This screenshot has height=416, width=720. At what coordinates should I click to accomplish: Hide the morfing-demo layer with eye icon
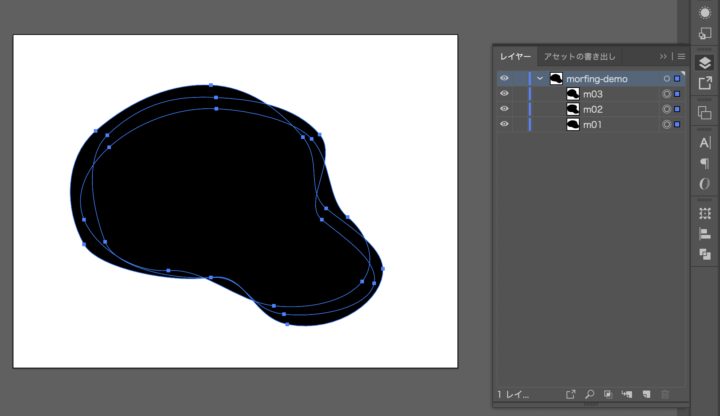504,78
